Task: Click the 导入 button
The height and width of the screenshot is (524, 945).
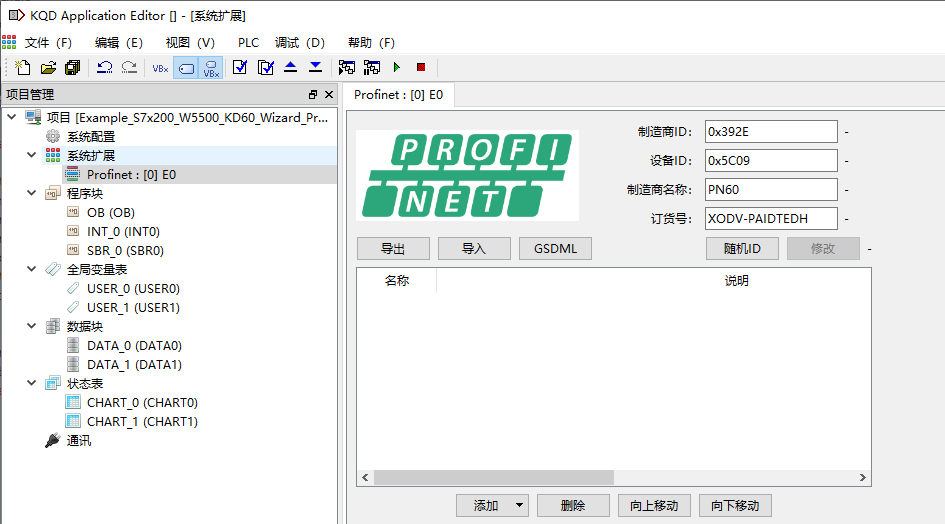Action: (474, 248)
